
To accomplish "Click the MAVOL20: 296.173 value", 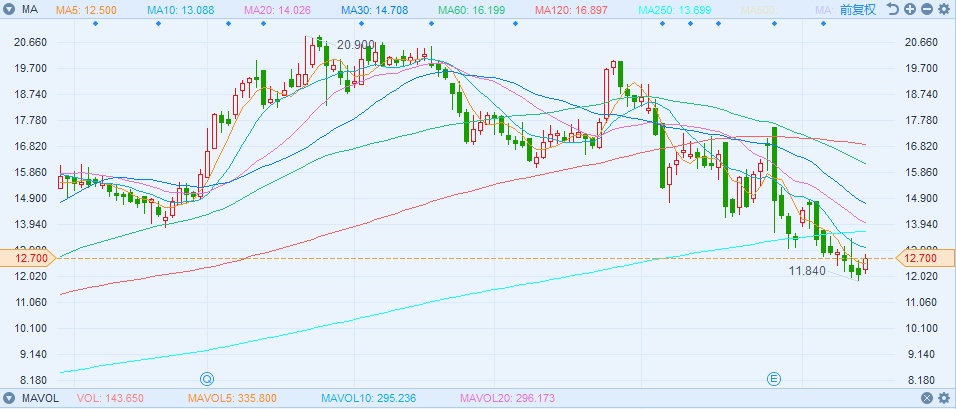I will (x=508, y=399).
